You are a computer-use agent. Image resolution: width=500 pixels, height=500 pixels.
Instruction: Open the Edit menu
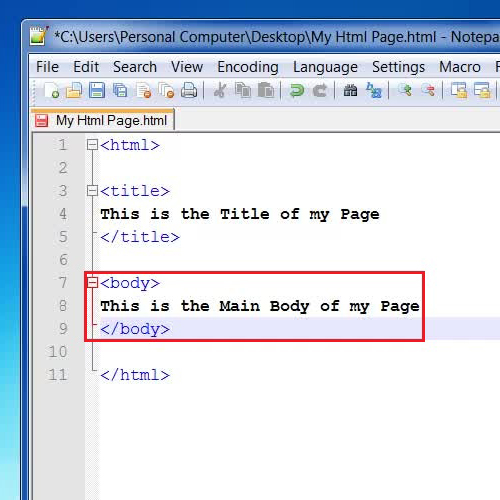tap(86, 67)
